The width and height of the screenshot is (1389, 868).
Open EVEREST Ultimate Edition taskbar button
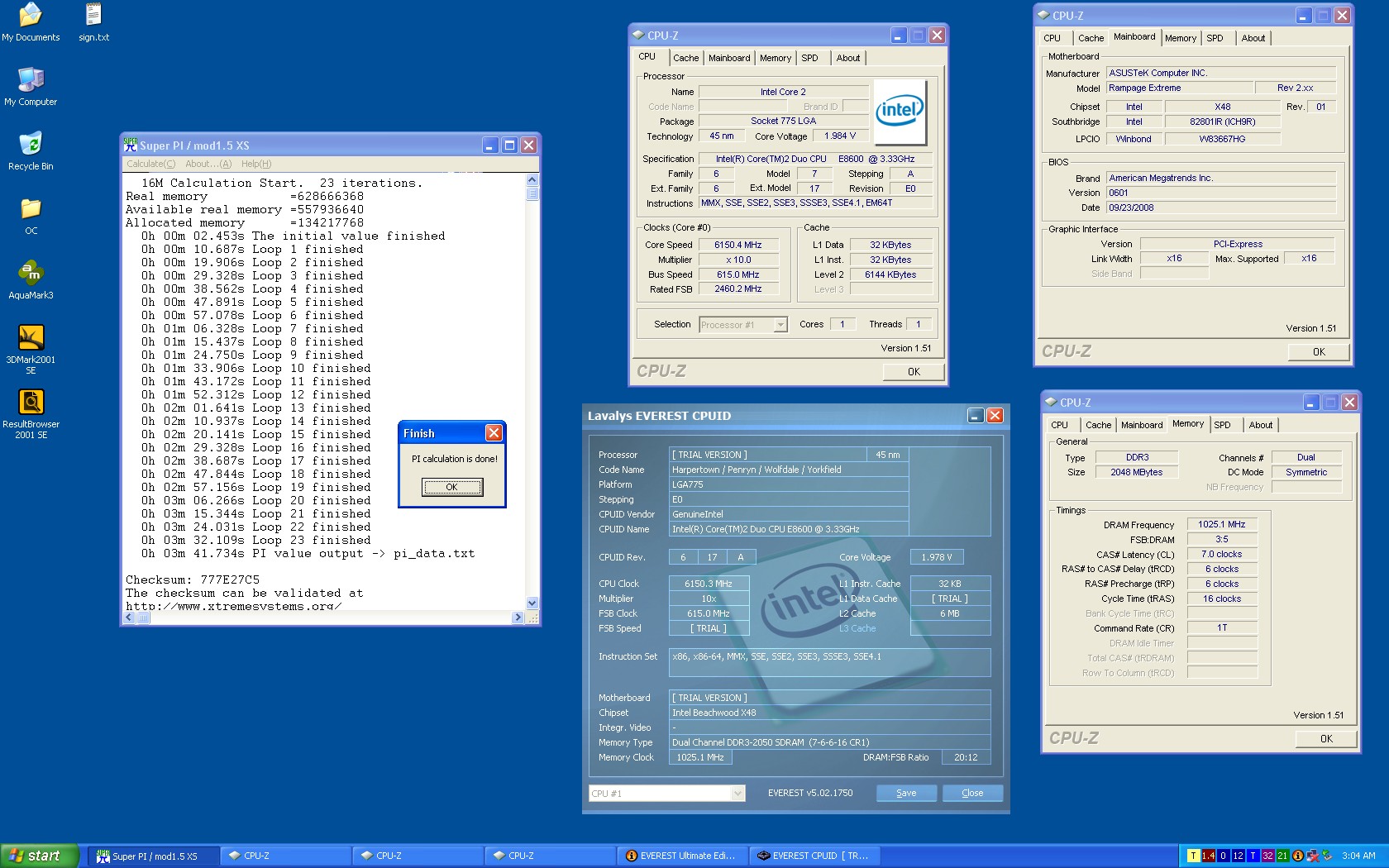(x=682, y=856)
